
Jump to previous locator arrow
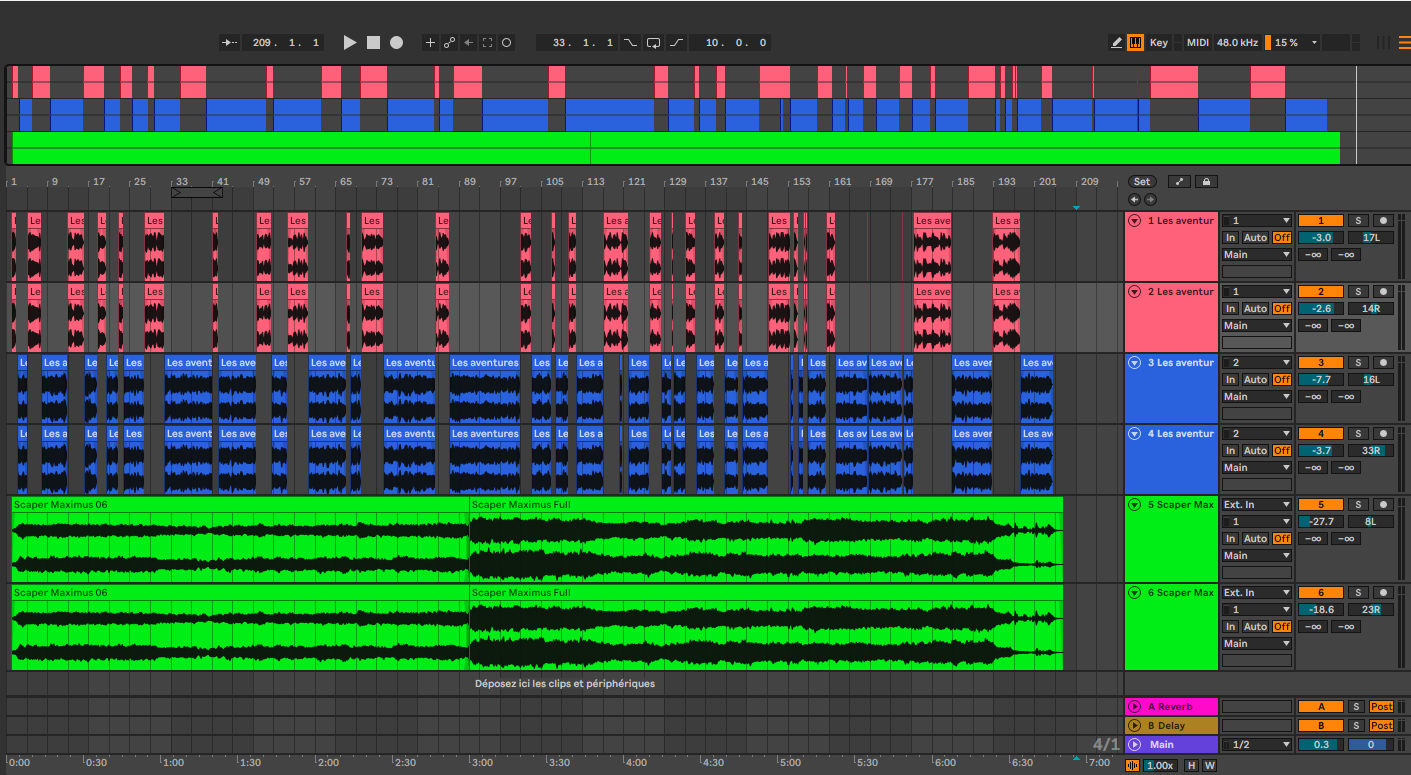(1135, 199)
